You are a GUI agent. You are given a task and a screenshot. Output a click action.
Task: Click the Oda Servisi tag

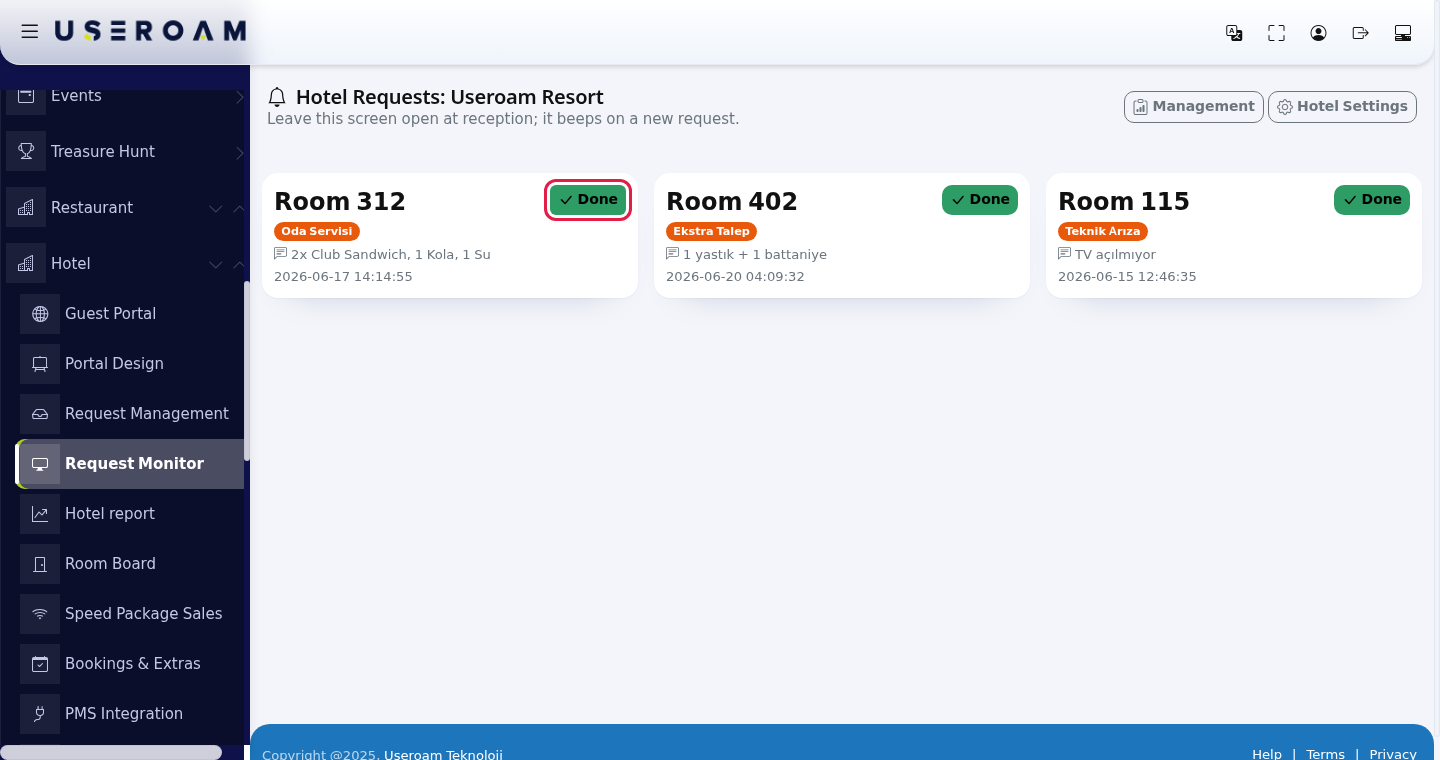(317, 231)
